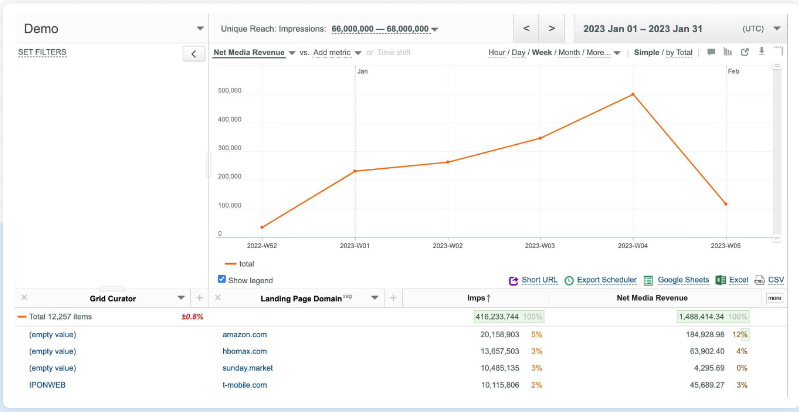
Task: Open the Net Media Revenue metric dropdown
Action: click(291, 52)
